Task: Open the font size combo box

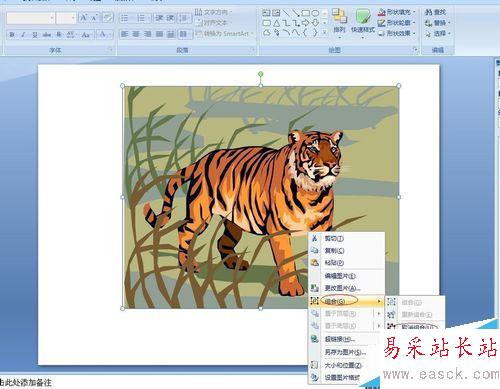Action: click(66, 18)
